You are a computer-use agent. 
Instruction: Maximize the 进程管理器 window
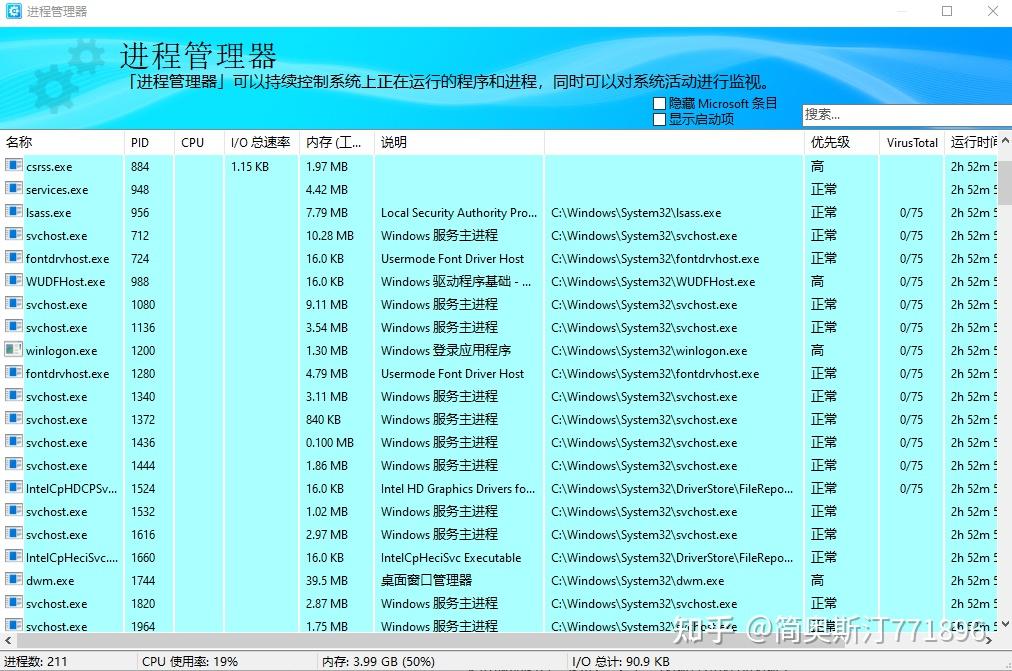[947, 11]
